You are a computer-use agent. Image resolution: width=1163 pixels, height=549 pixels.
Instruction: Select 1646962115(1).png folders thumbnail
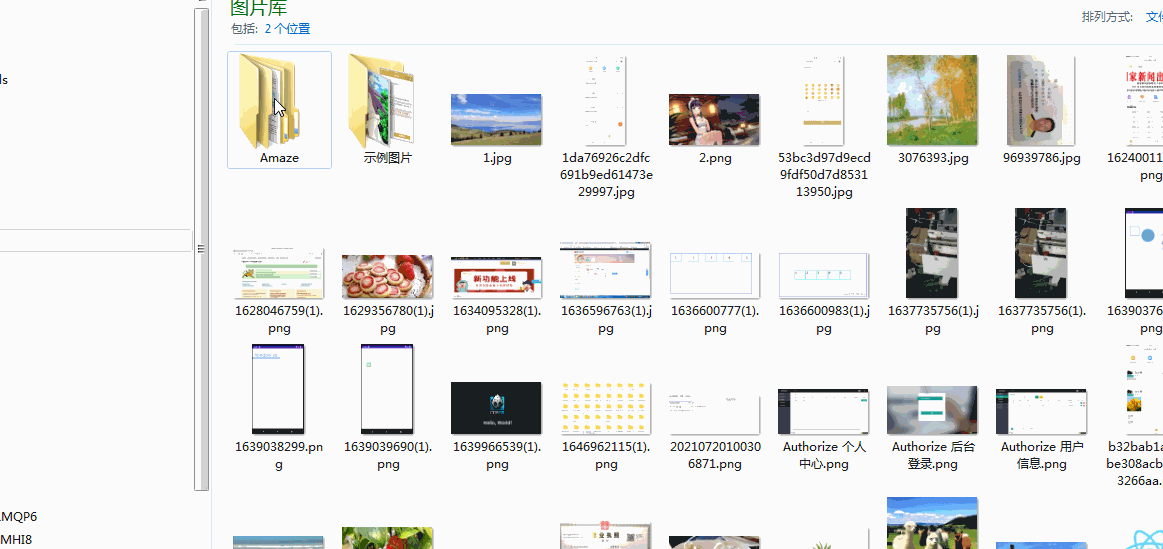tap(605, 408)
